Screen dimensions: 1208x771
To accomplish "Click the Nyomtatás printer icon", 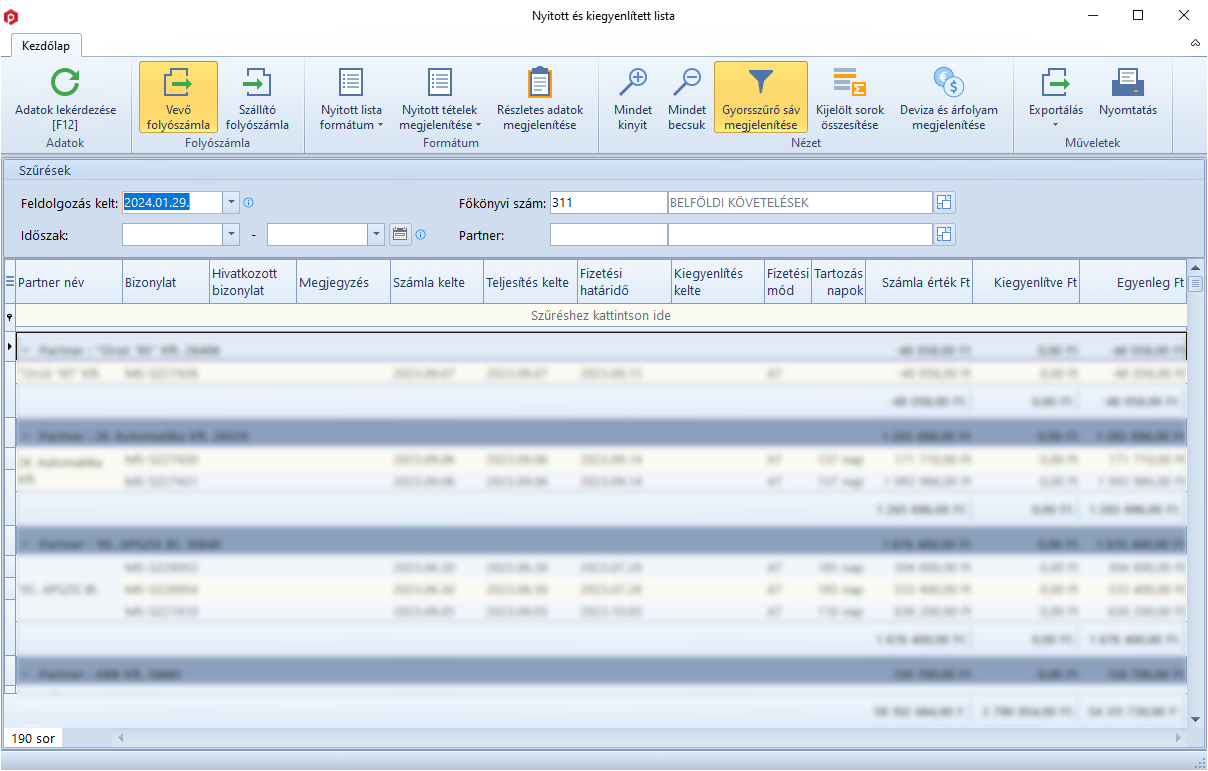I will click(1127, 83).
